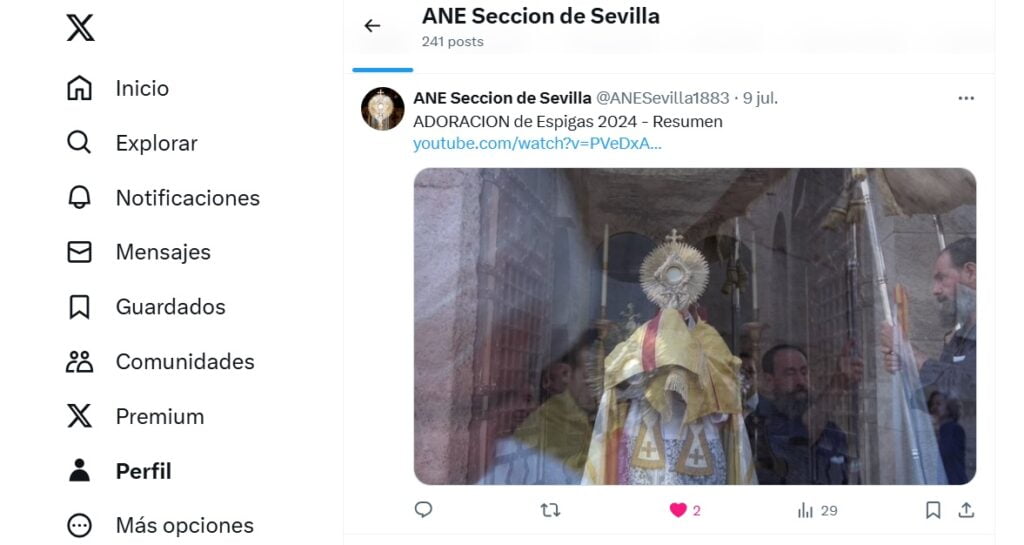Screen dimensions: 1024x545
Task: Open Explorar search page
Action: click(x=132, y=143)
